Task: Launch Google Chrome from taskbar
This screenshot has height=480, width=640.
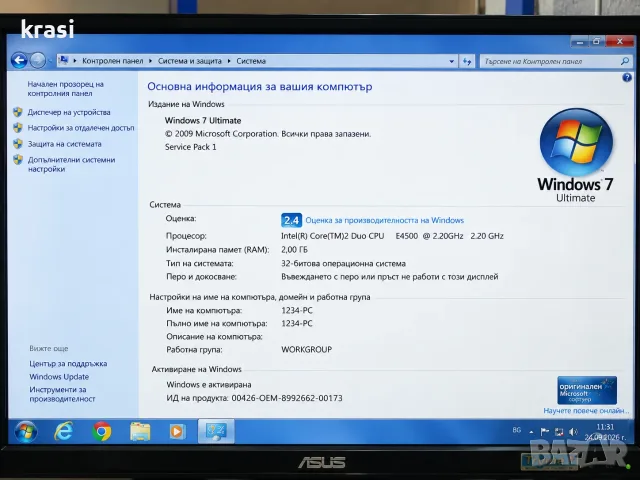Action: click(102, 431)
